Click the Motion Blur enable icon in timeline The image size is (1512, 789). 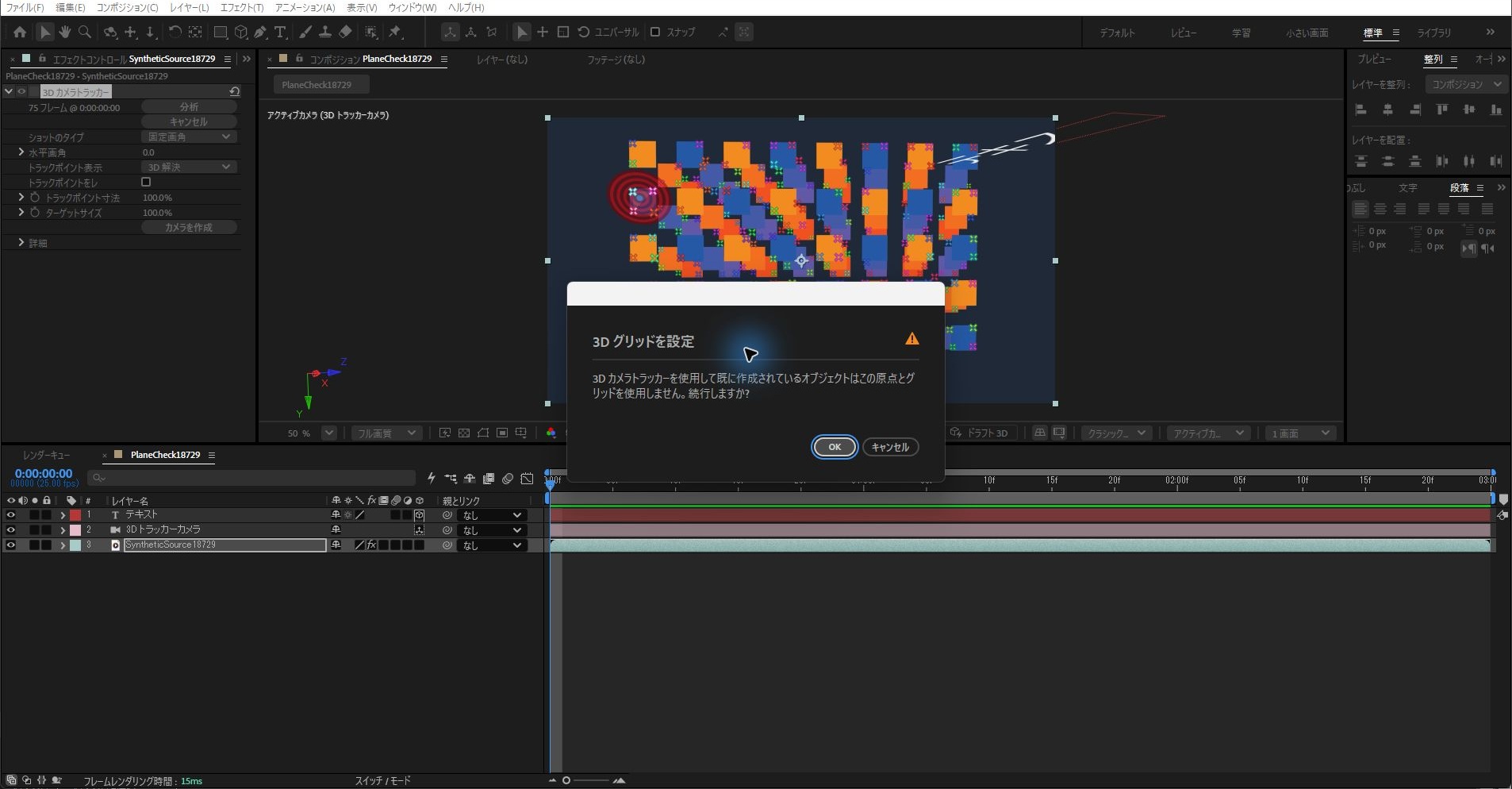[x=508, y=479]
